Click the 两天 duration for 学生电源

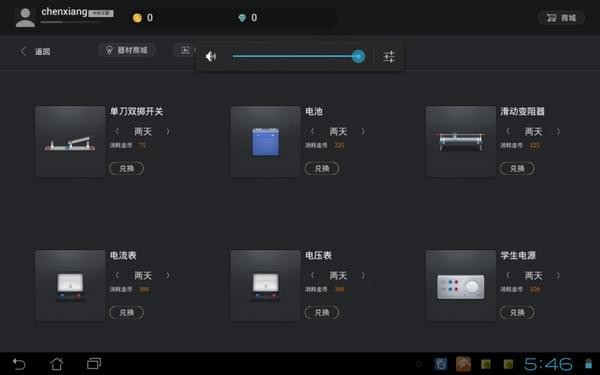(x=533, y=276)
